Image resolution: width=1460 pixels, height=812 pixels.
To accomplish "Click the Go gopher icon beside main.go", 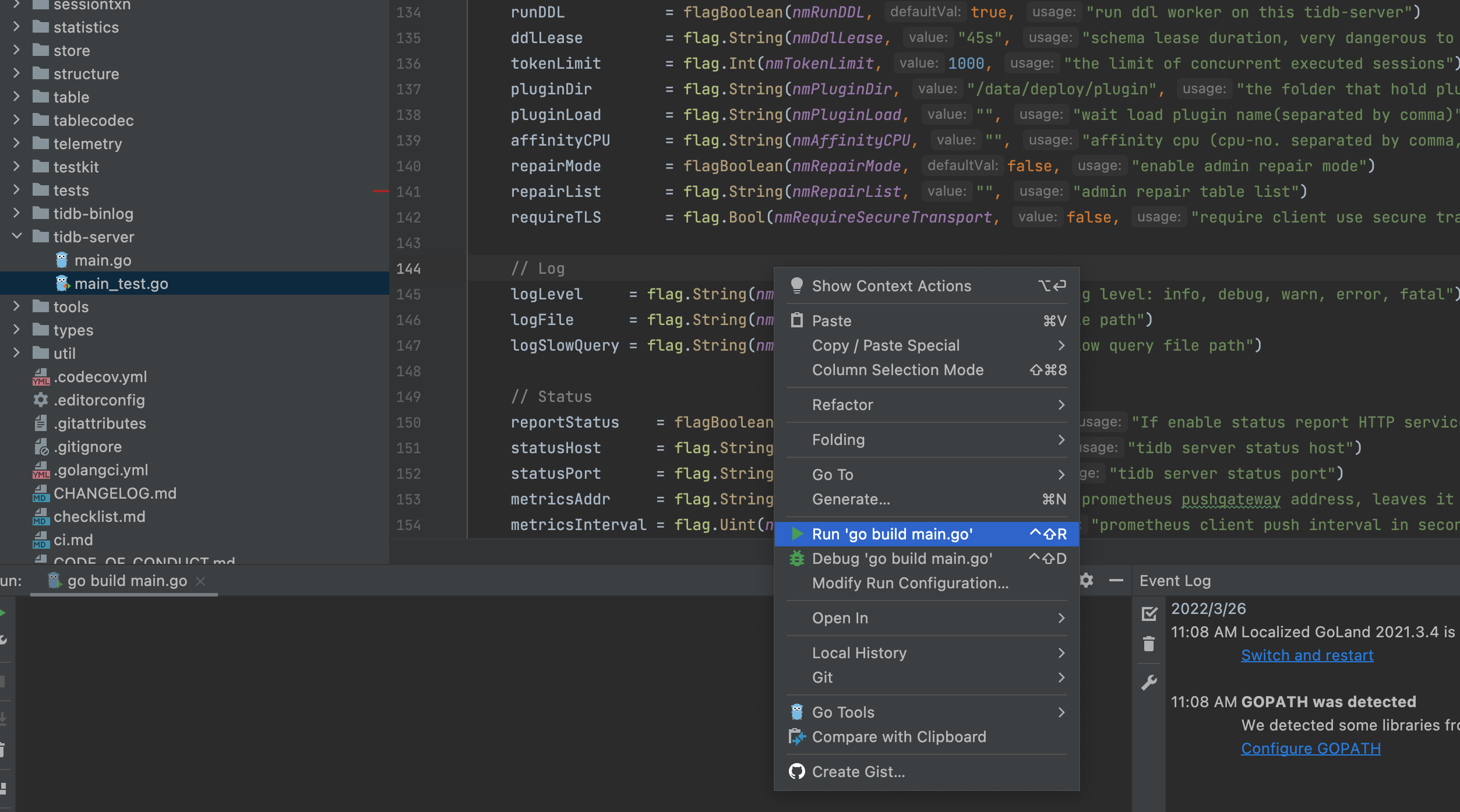I will (x=62, y=260).
